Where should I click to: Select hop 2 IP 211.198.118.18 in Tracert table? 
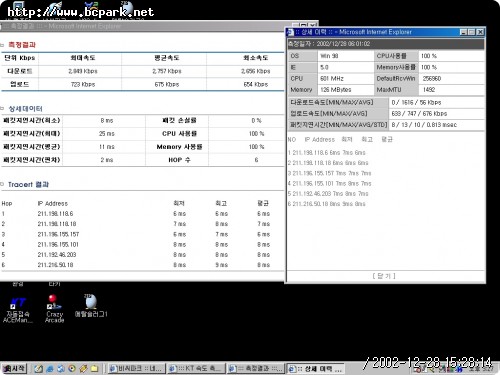pyautogui.click(x=57, y=224)
